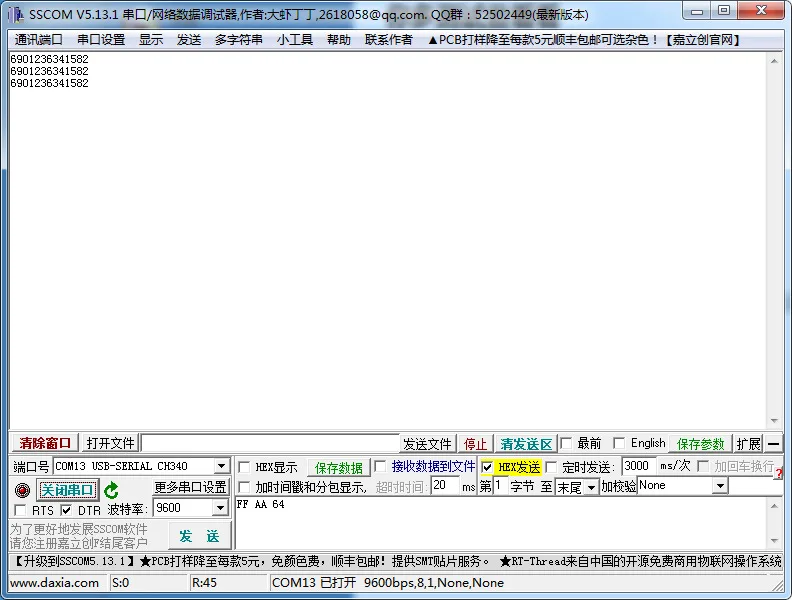Enable the 最前 always-on-top checkbox
Image resolution: width=792 pixels, height=600 pixels.
tap(566, 443)
